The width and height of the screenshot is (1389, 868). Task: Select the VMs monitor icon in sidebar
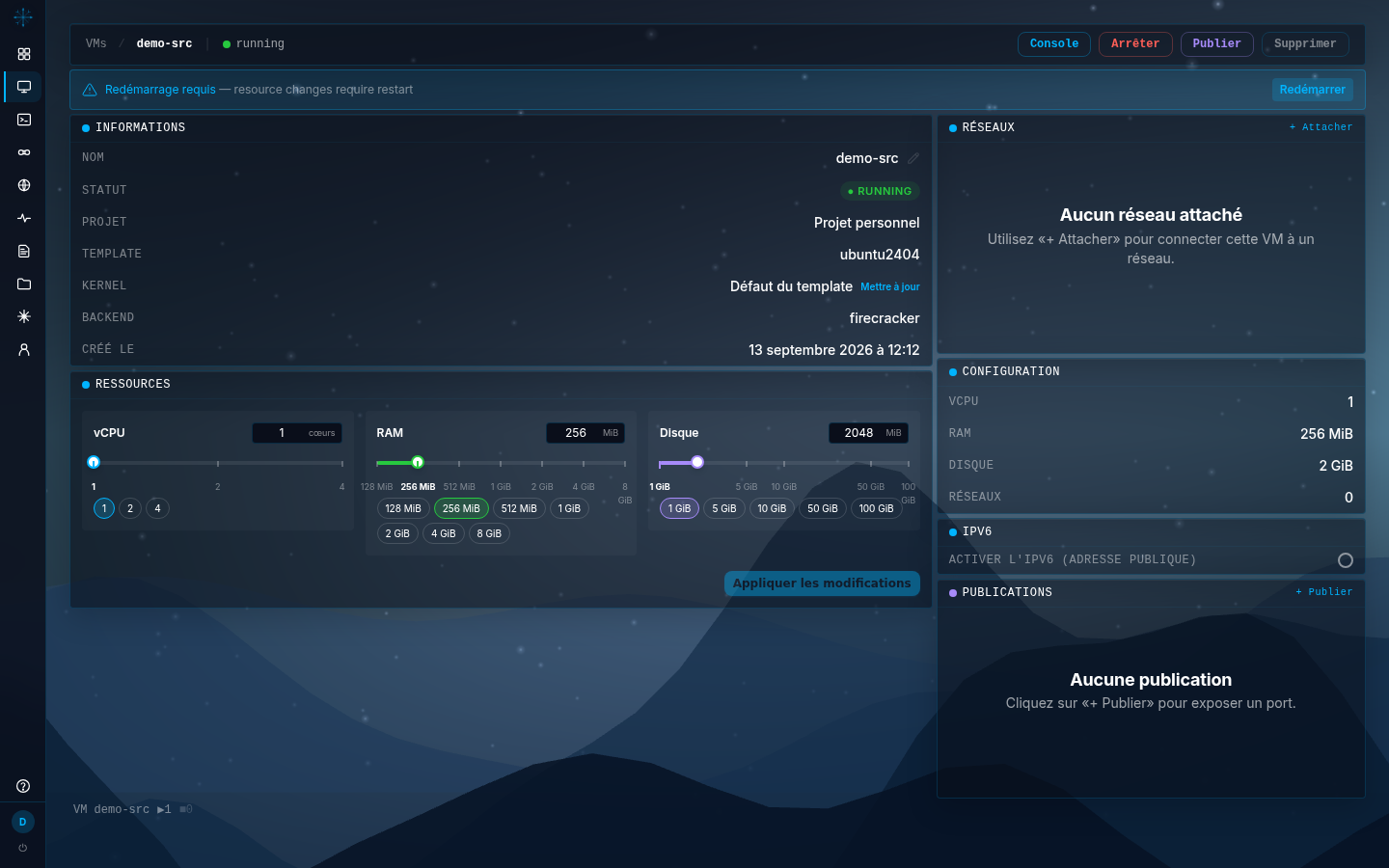pos(24,87)
